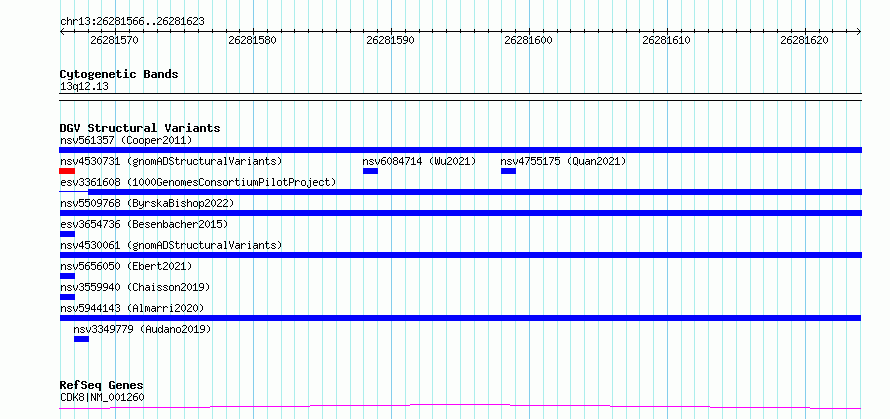This screenshot has height=419, width=890.
Task: Click the CDK8|NM_001260 gene label
Action: click(x=102, y=397)
